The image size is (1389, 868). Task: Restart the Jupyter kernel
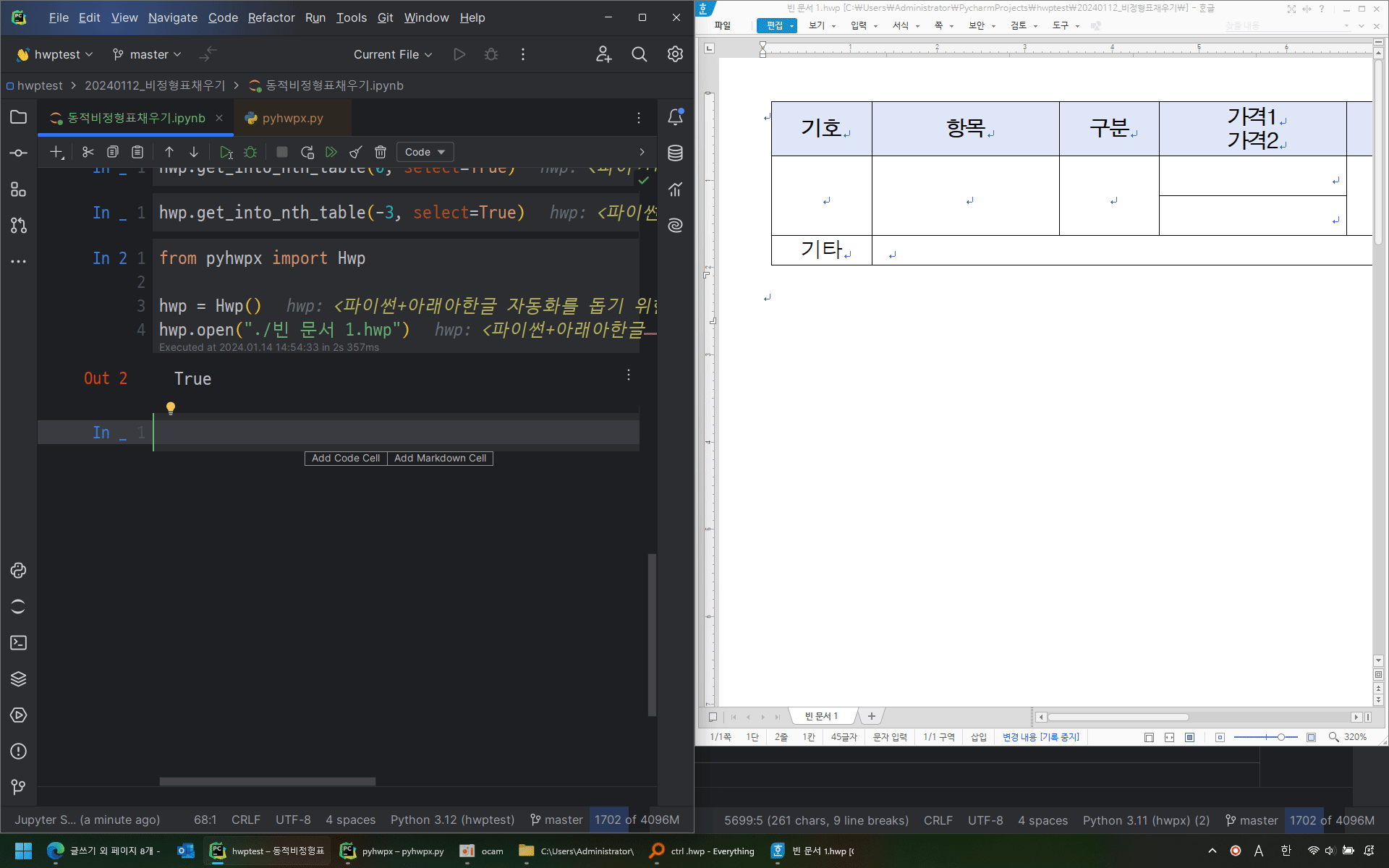coord(307,152)
